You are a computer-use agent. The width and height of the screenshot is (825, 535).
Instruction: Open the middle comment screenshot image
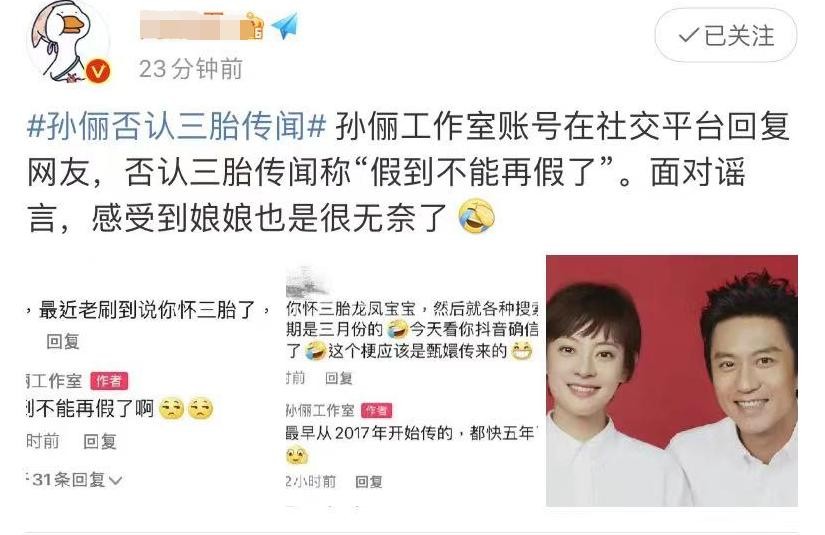pos(409,381)
